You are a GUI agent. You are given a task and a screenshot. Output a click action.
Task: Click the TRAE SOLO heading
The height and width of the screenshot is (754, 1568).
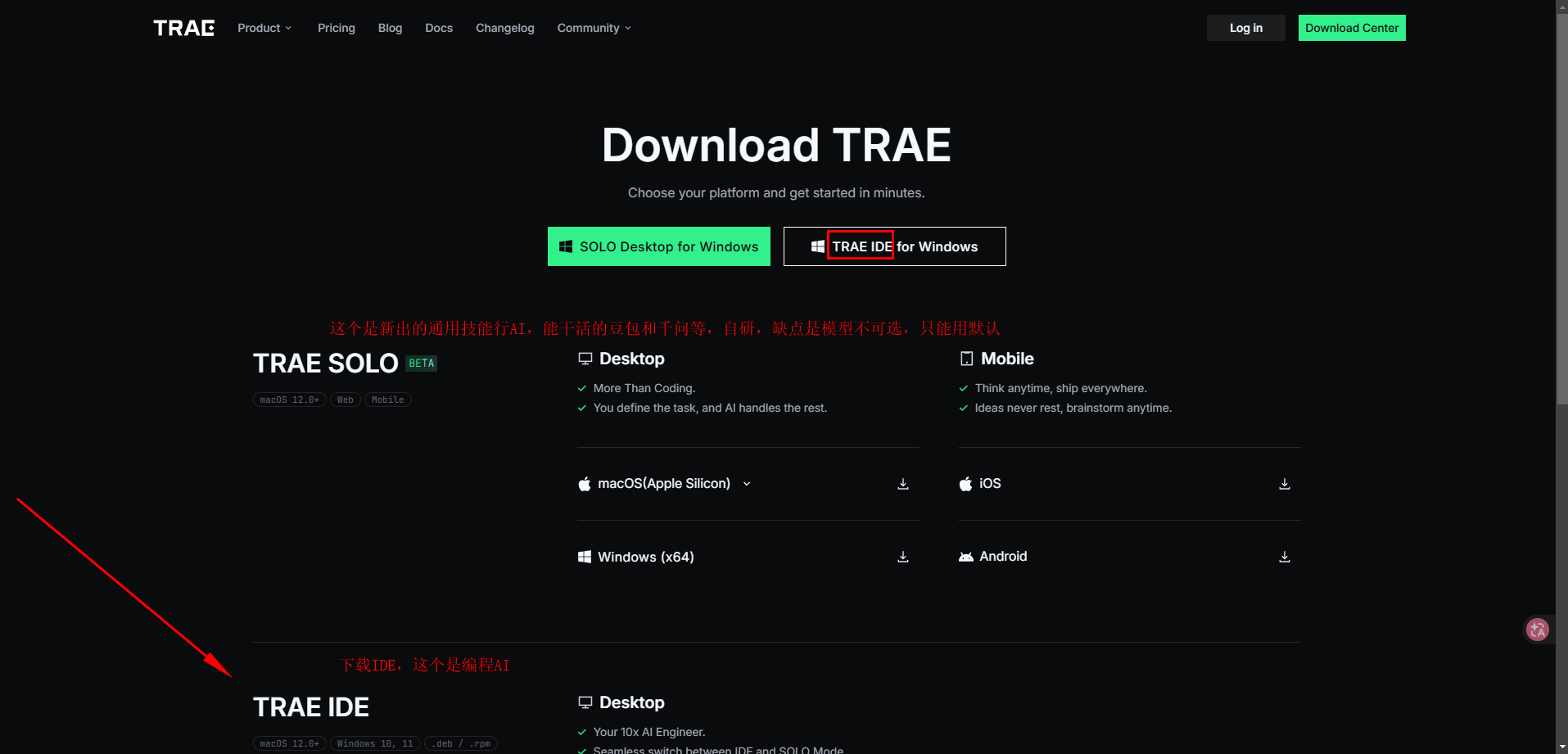[326, 363]
